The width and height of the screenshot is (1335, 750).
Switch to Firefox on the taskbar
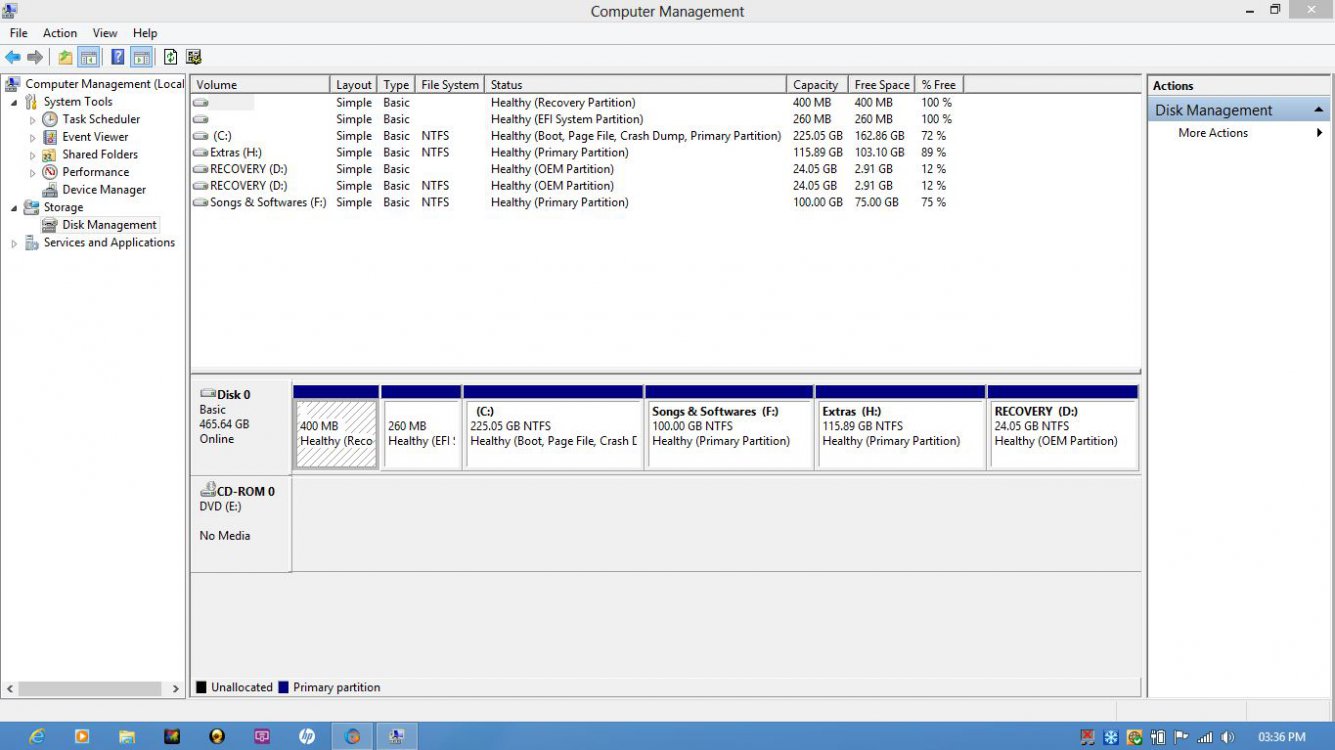coord(352,737)
